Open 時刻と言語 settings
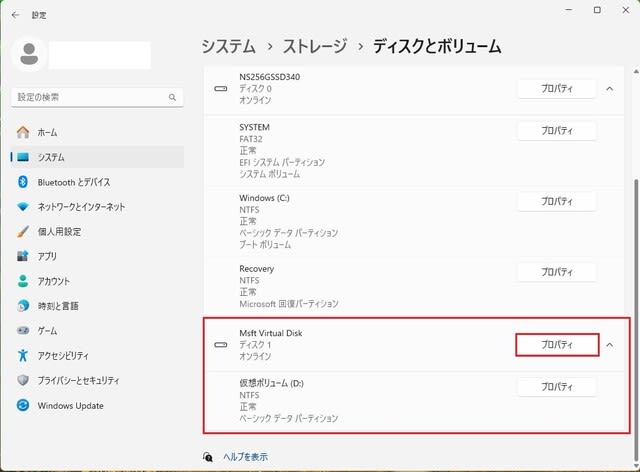Image resolution: width=640 pixels, height=472 pixels. click(98, 306)
